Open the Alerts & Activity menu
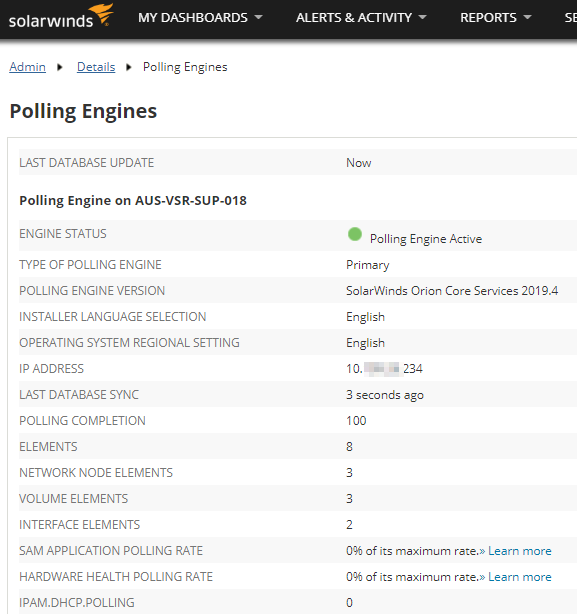Screen dimensions: 577x614 point(361,18)
